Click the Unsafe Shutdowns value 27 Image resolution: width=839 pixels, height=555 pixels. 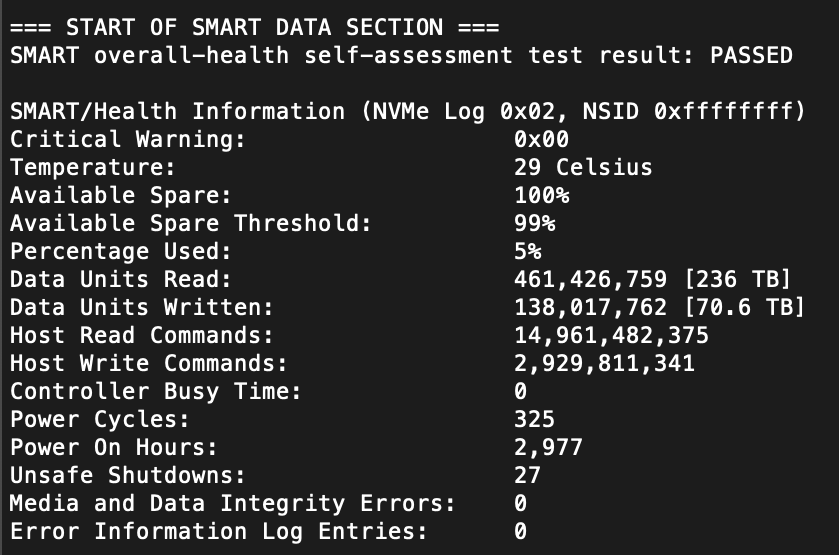(x=527, y=475)
